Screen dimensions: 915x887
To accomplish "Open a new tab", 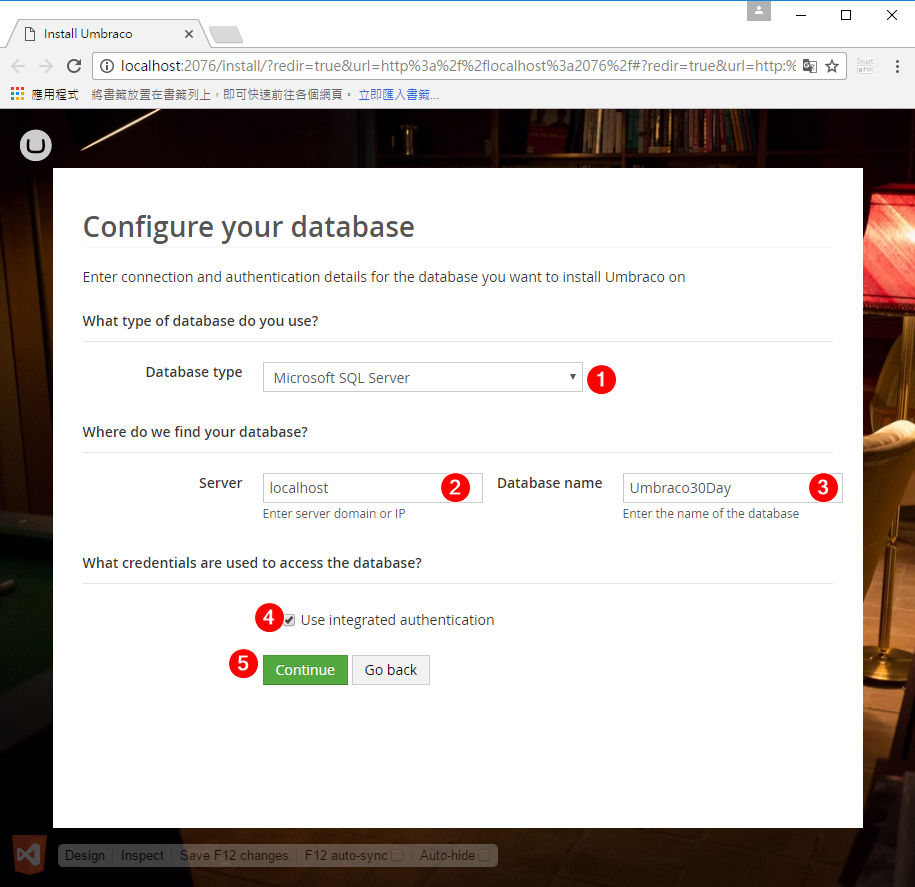I will coord(226,34).
